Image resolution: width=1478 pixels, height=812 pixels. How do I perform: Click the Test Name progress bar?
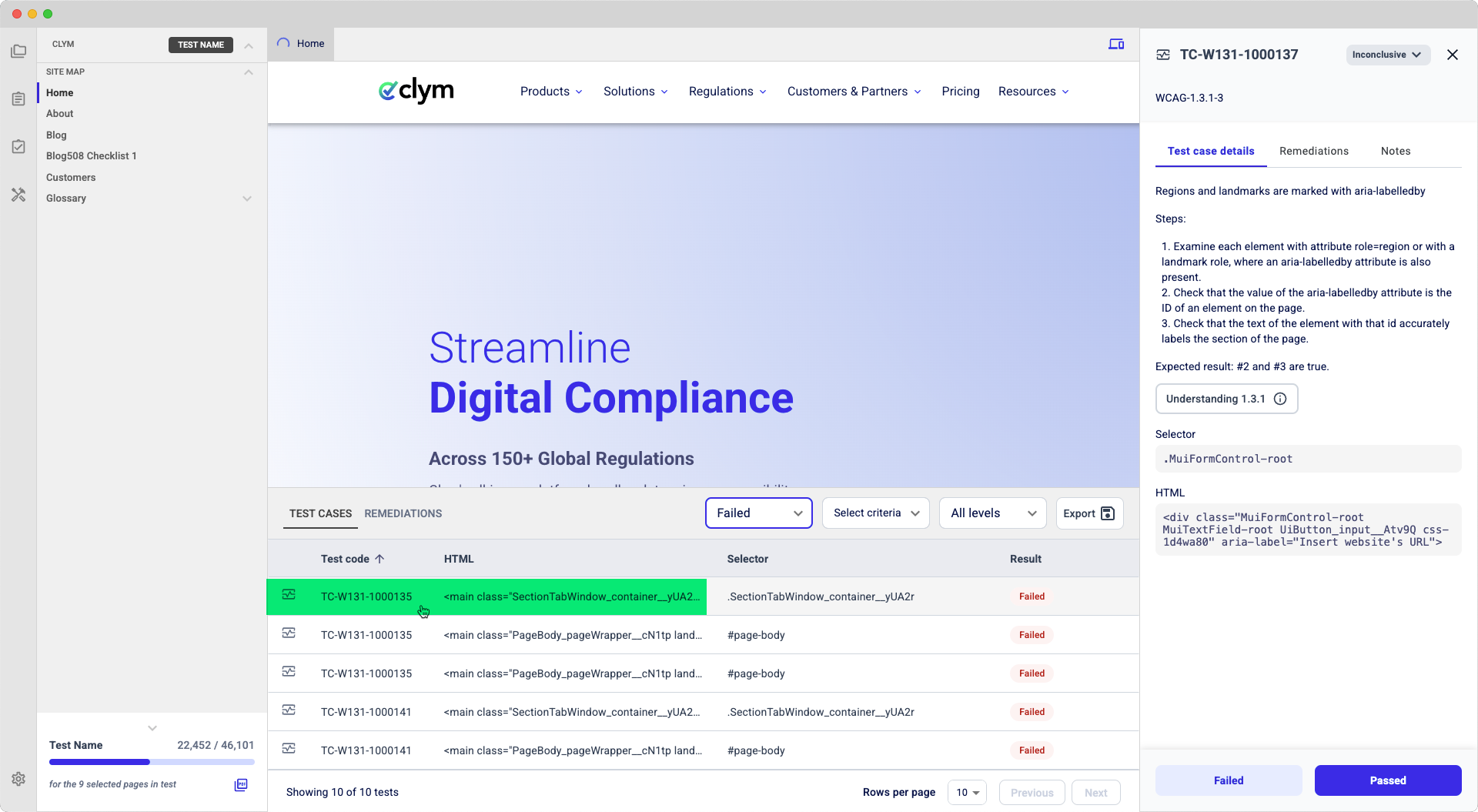click(x=152, y=762)
